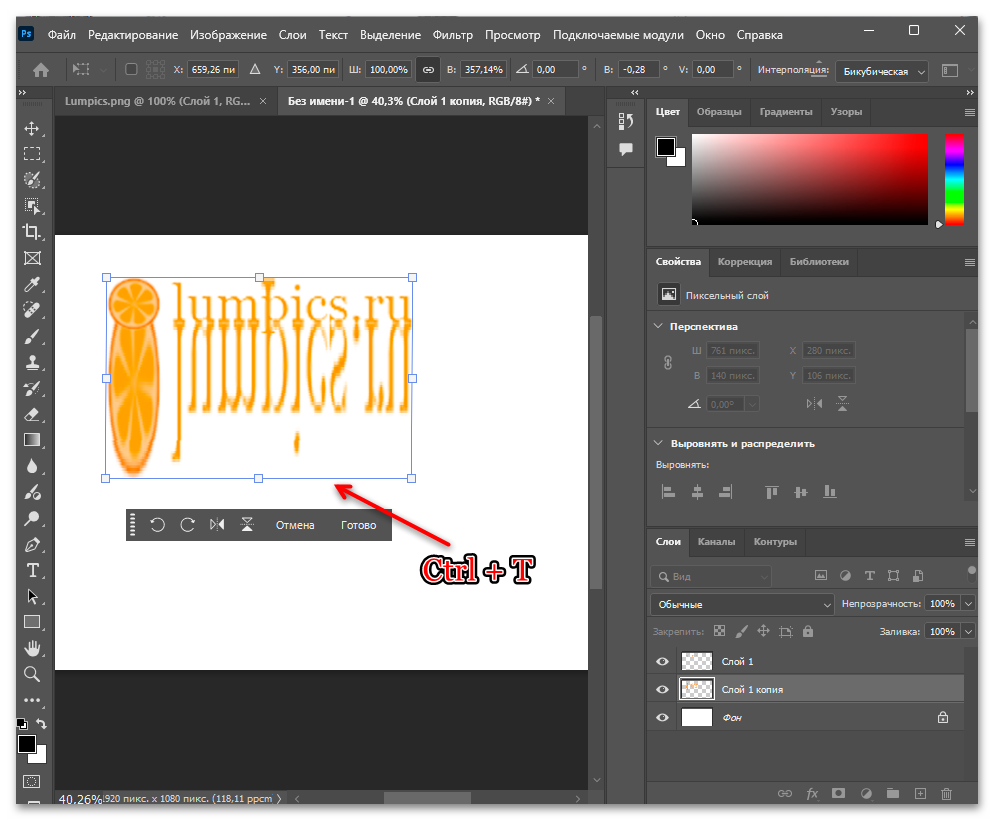Open the Color panel menu
Screen dimensions: 994x820
pyautogui.click(x=969, y=112)
